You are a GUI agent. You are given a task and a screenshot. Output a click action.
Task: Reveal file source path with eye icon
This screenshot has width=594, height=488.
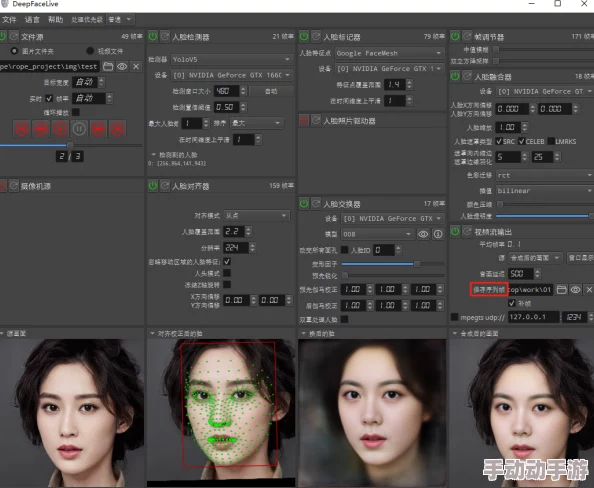122,67
